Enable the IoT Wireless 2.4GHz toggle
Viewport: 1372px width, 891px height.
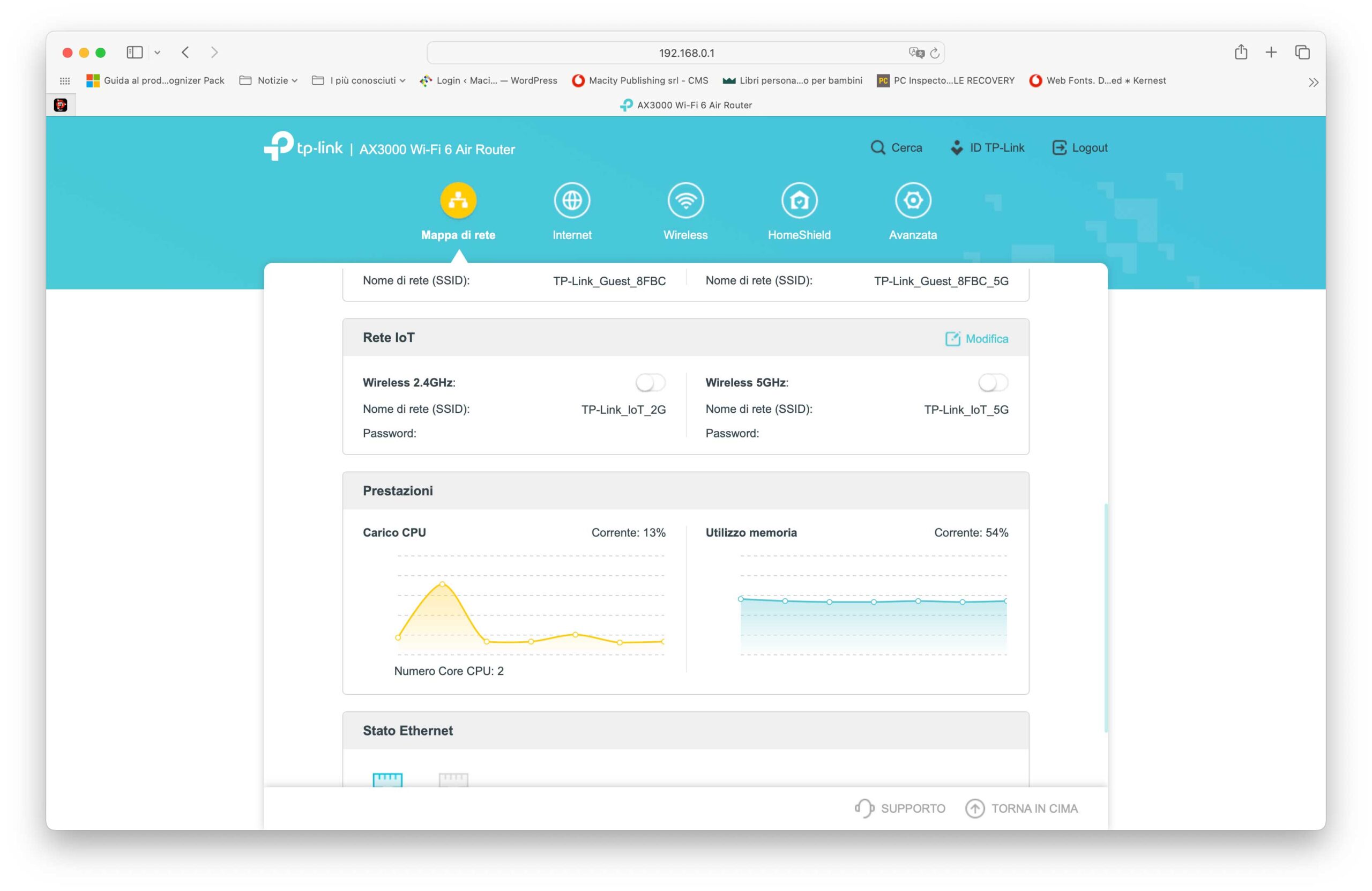click(650, 382)
